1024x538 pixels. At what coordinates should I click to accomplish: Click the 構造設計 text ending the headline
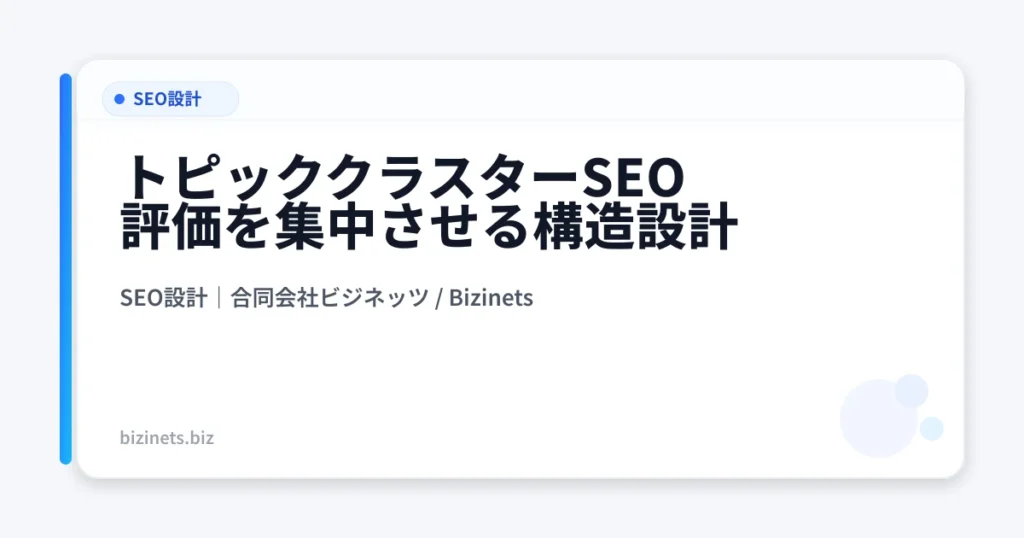(x=648, y=228)
